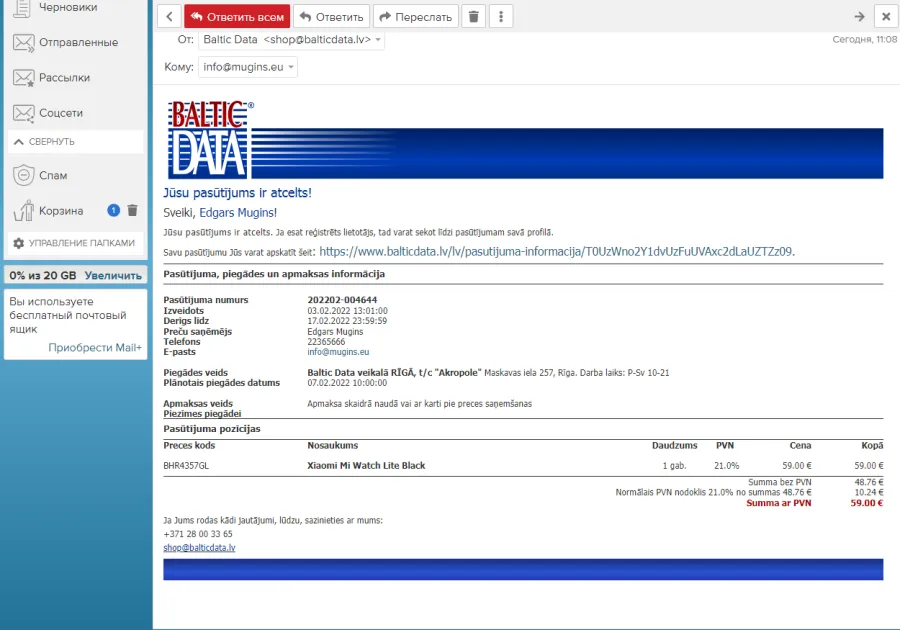The width and height of the screenshot is (900, 630).
Task: Click the Jūsu pasūtījums ir atcelts! heading
Action: click(237, 193)
